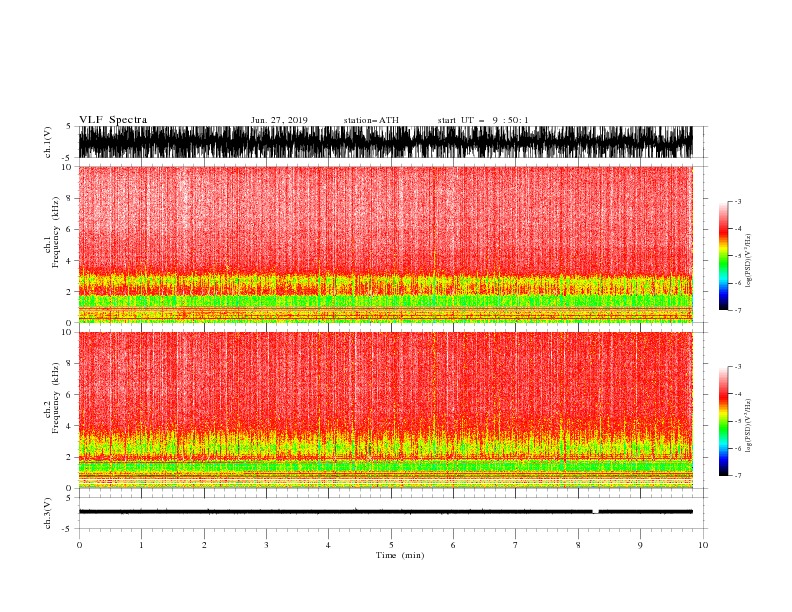This screenshot has width=792, height=612.
Task: Click the ch.2 spectrogram panel
Action: (x=385, y=410)
